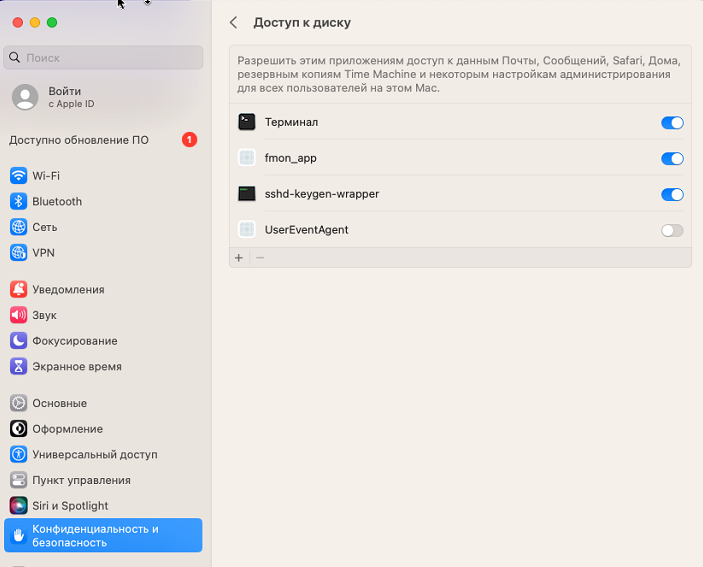Screen dimensions: 703x567
Task: Click the Поиск search field
Action: point(104,58)
